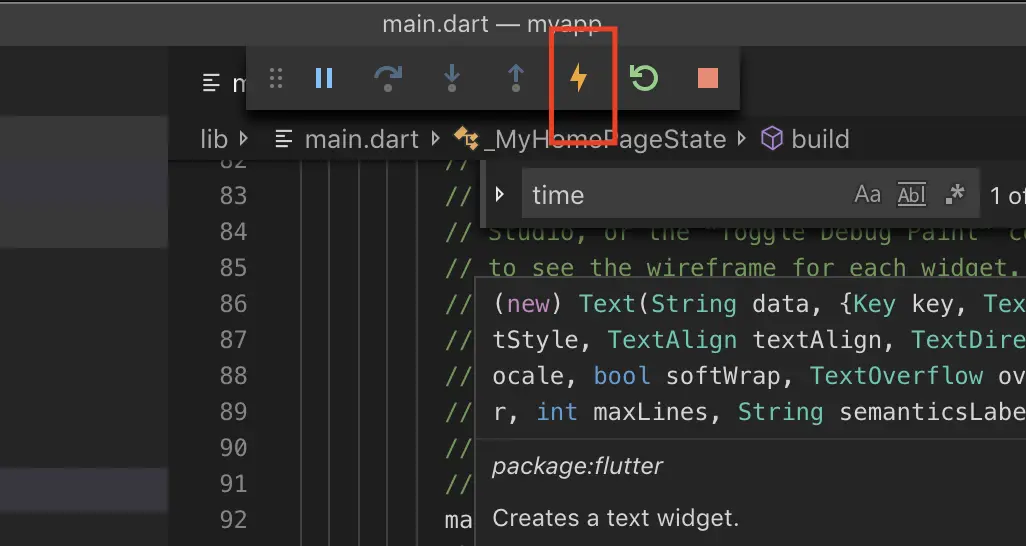
Task: Select '_MyHomePageState' breadcrumb item
Action: click(x=605, y=139)
